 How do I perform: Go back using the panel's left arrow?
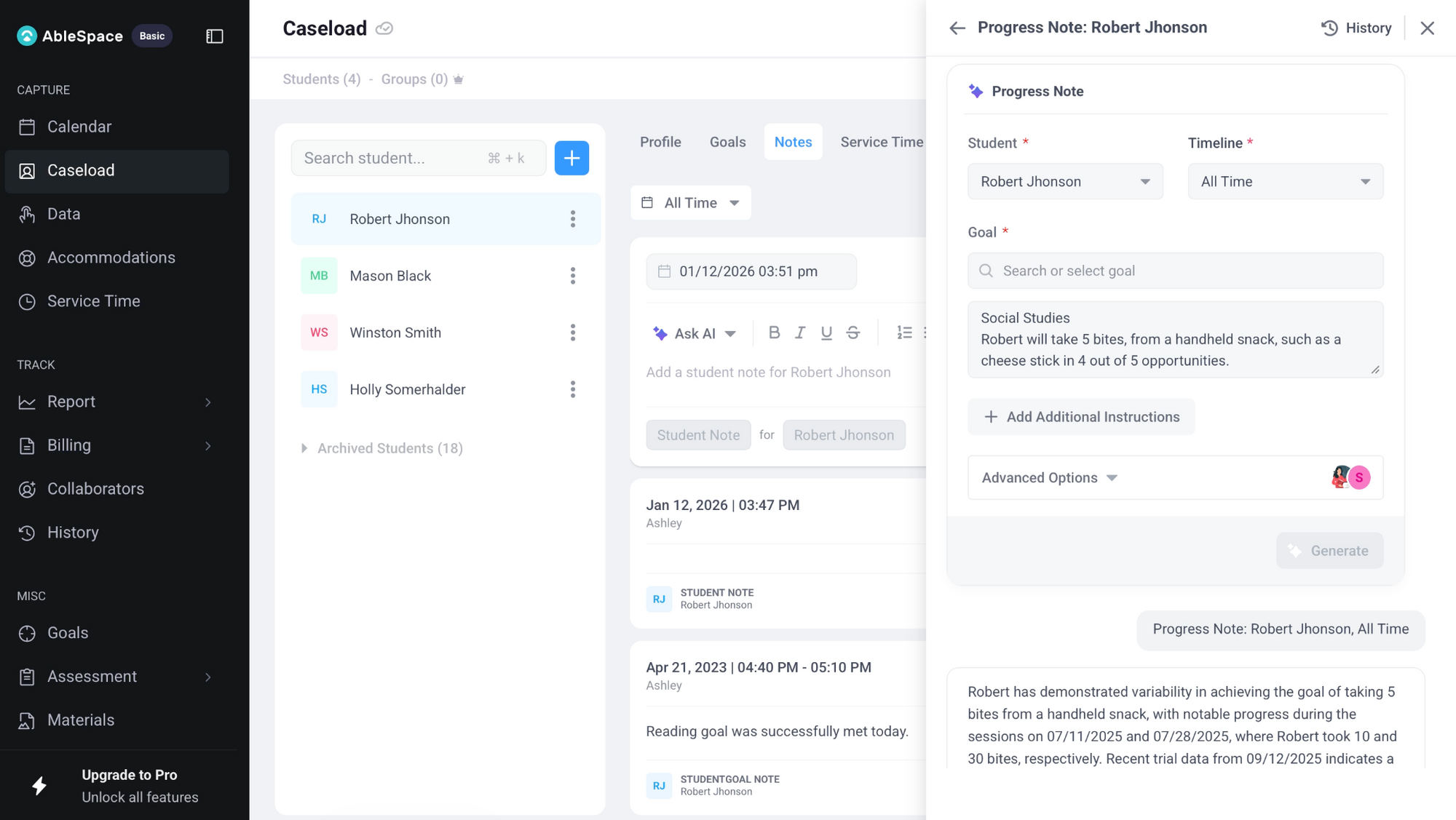coord(957,28)
